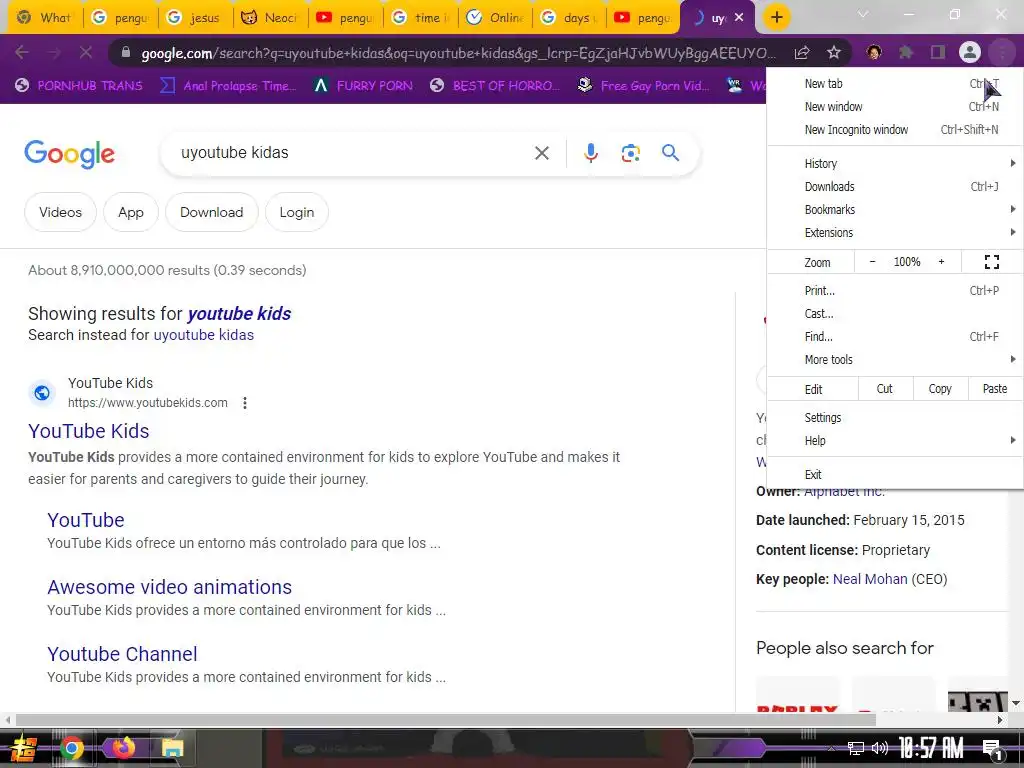The image size is (1024, 768).
Task: Share this page using the share icon
Action: pos(802,53)
